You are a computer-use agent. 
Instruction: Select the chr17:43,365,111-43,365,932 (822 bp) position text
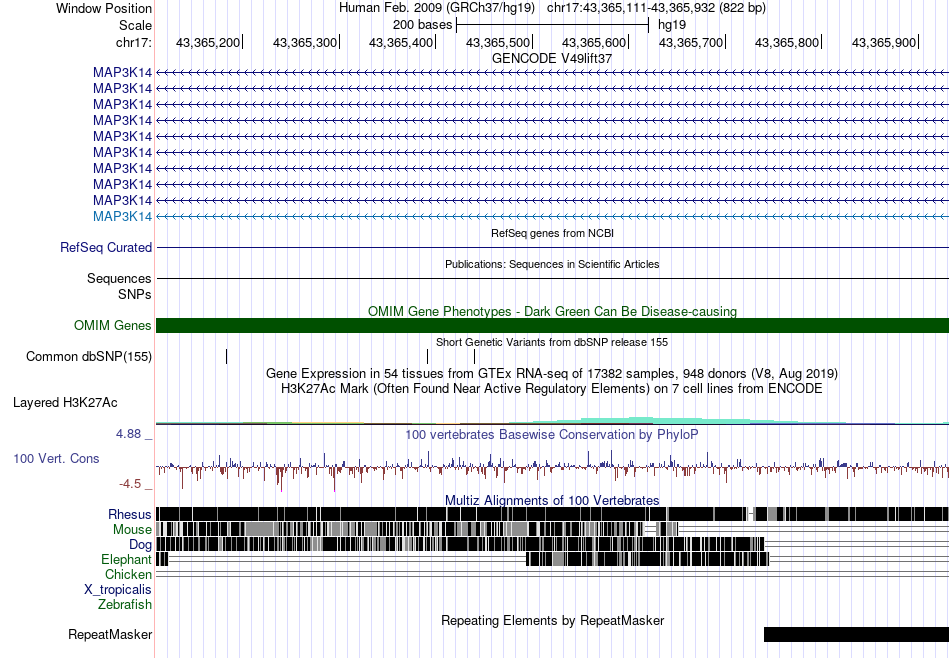656,8
